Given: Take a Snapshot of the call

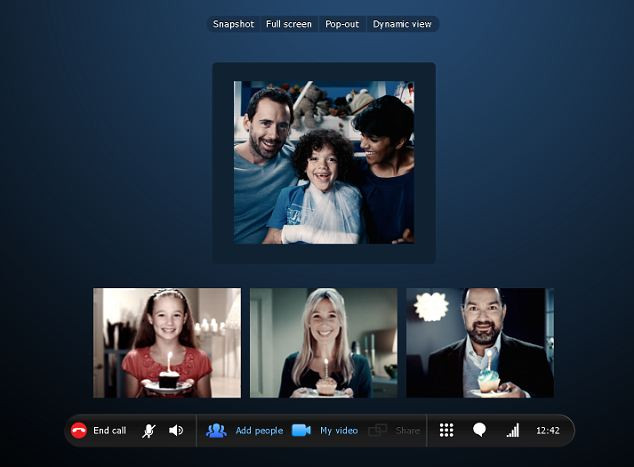Looking at the screenshot, I should coord(233,24).
